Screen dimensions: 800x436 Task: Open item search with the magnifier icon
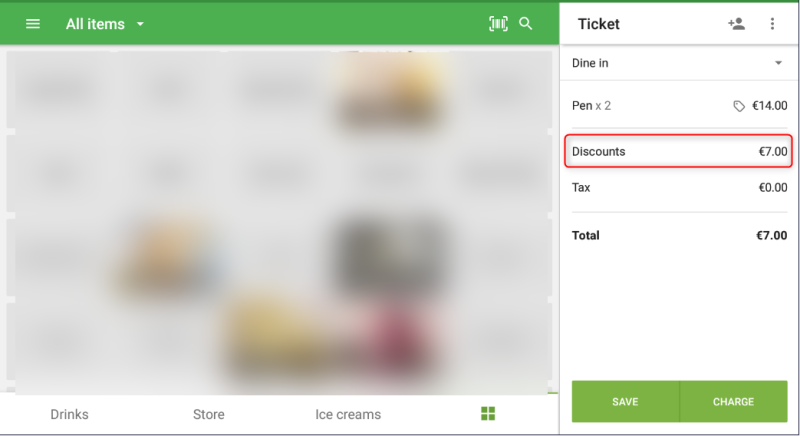(526, 24)
